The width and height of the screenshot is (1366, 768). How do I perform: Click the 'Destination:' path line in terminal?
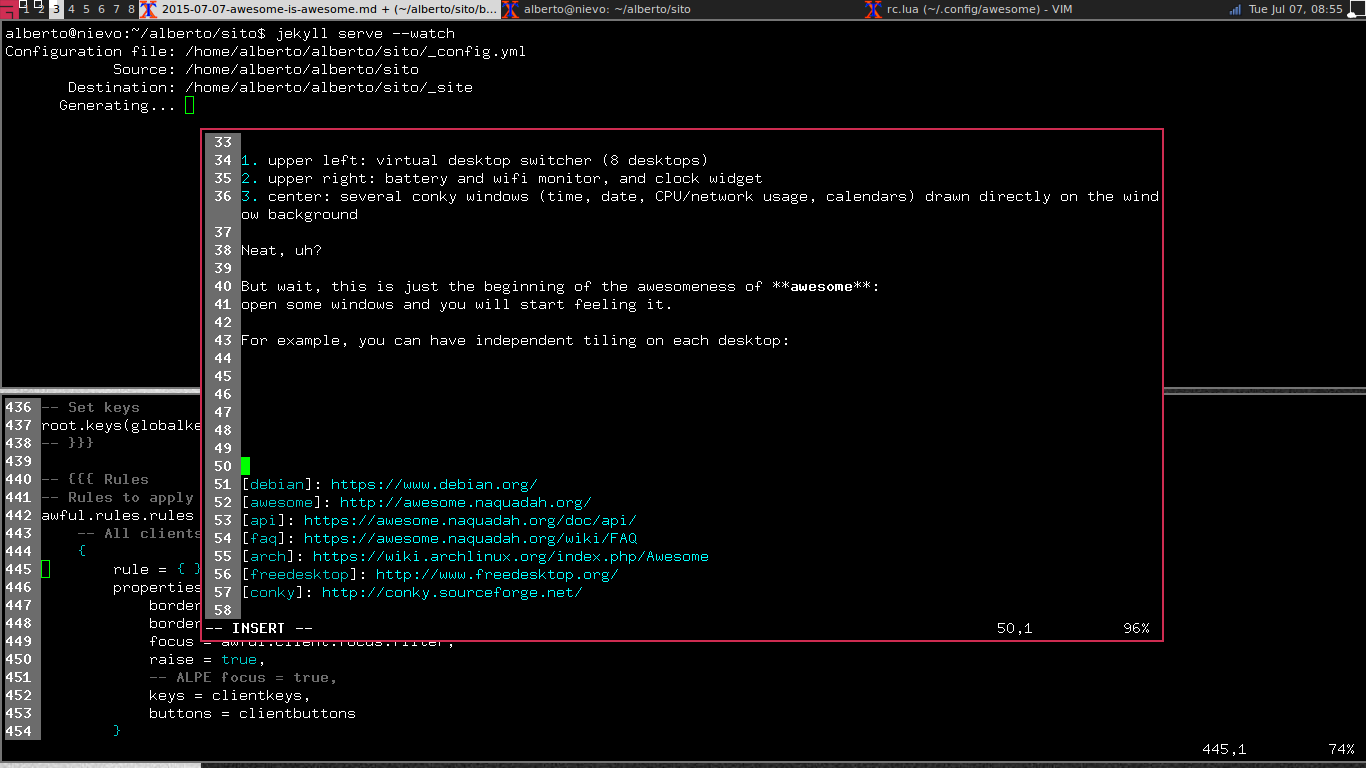[x=270, y=87]
